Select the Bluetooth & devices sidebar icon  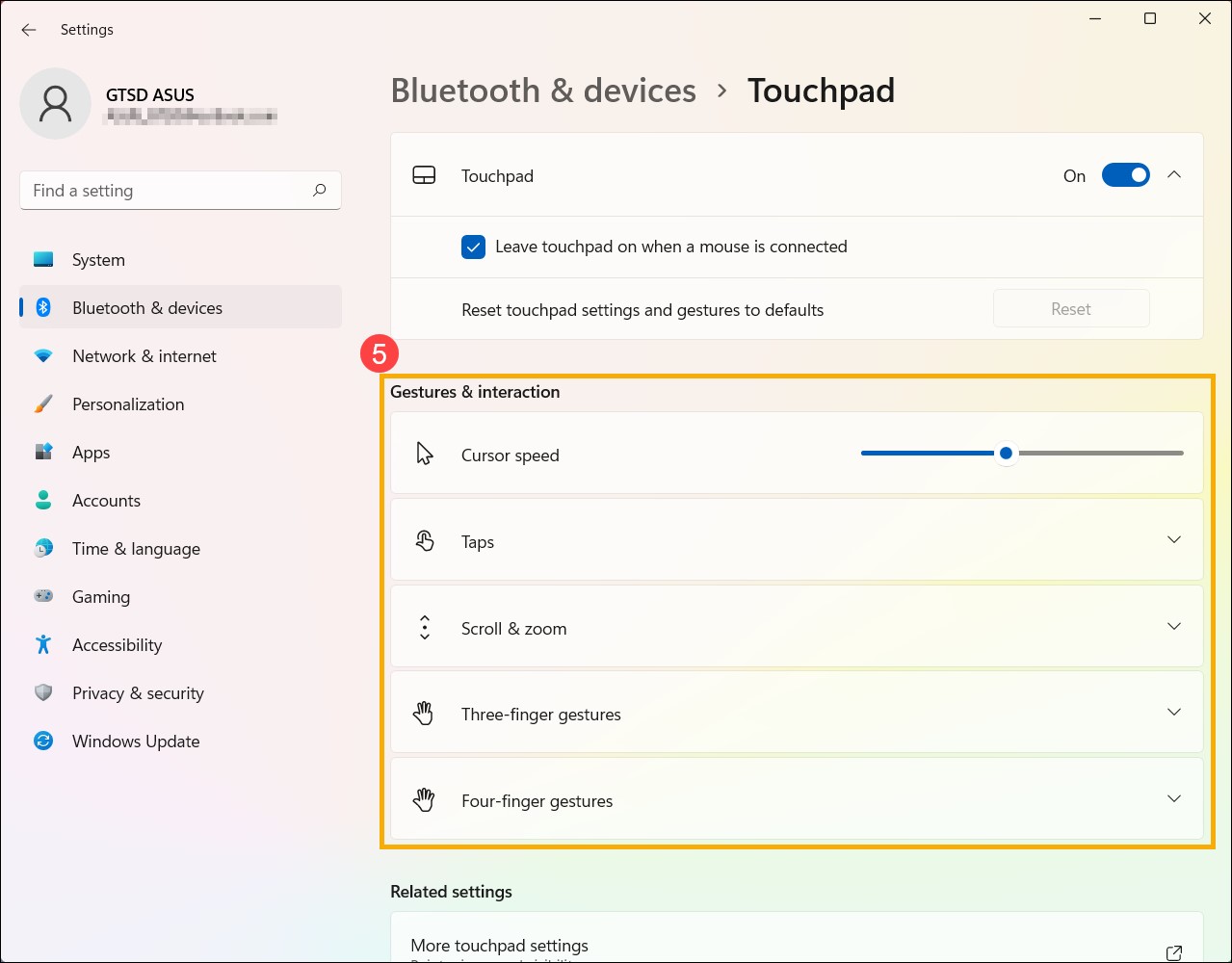pos(43,307)
